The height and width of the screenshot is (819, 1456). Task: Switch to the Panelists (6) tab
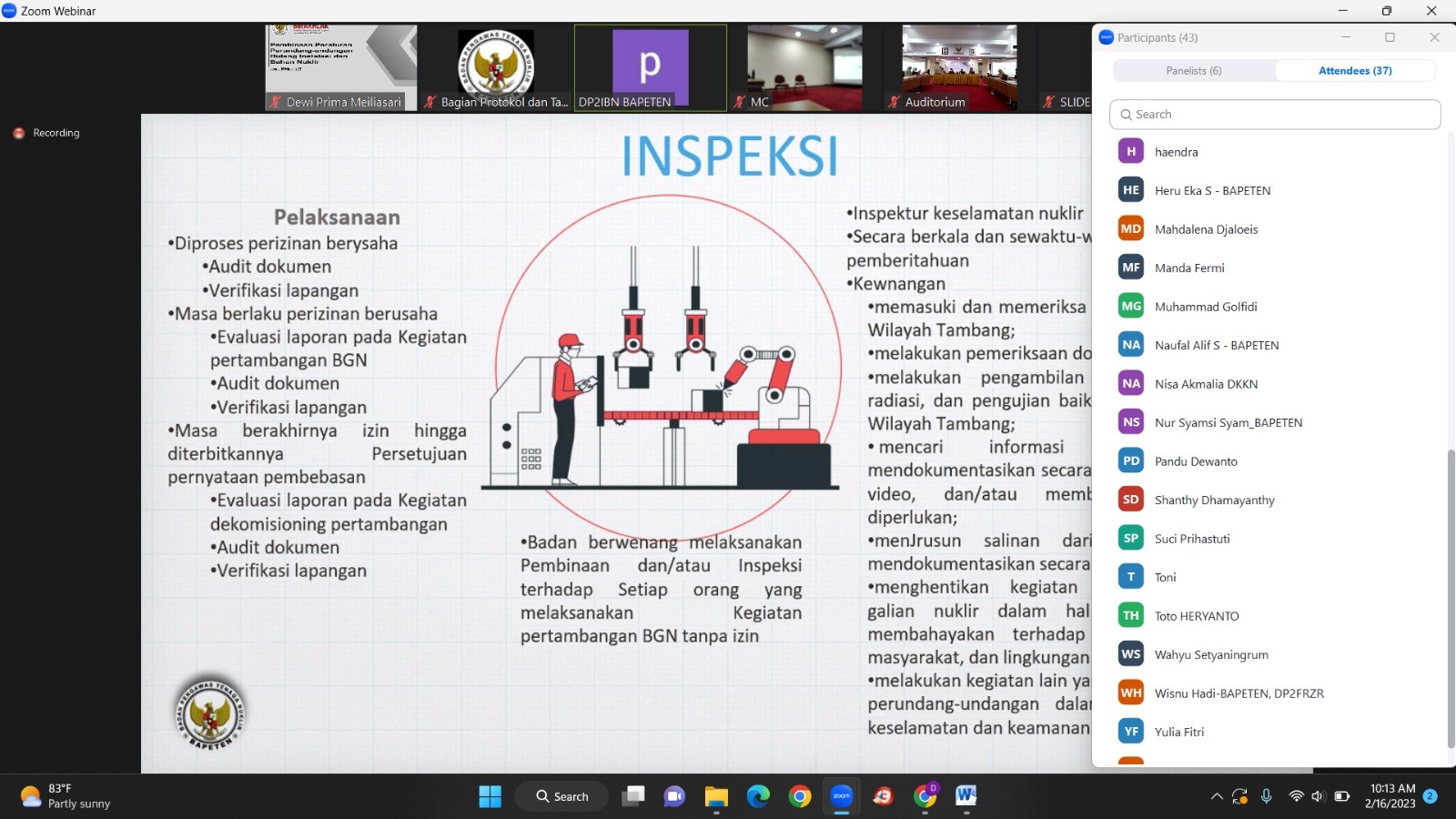[x=1194, y=71]
